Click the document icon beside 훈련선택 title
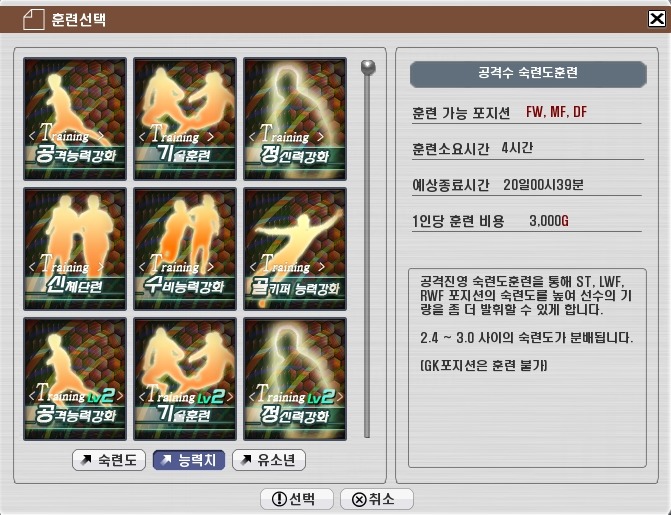Screen dimensions: 671x515 point(33,20)
